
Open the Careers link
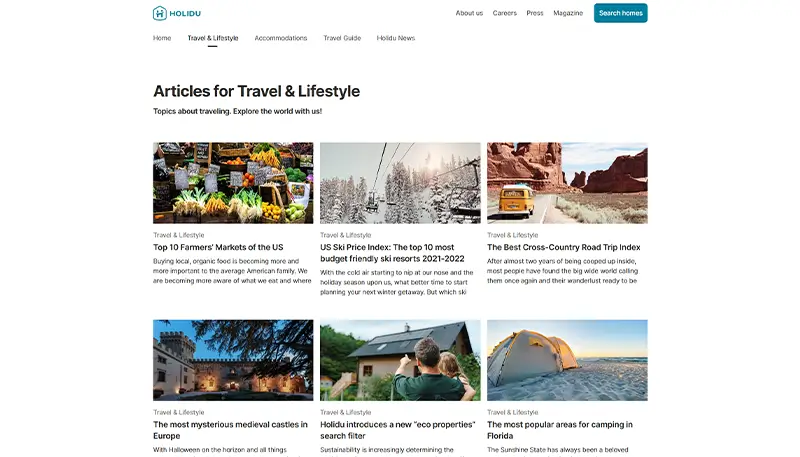coord(505,13)
